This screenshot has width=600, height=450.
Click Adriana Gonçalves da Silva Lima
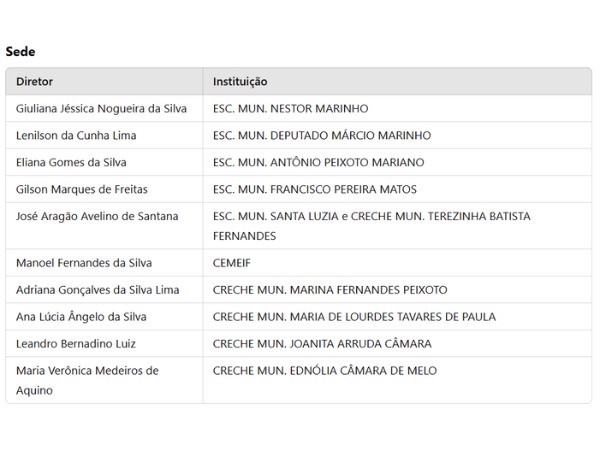coord(98,290)
